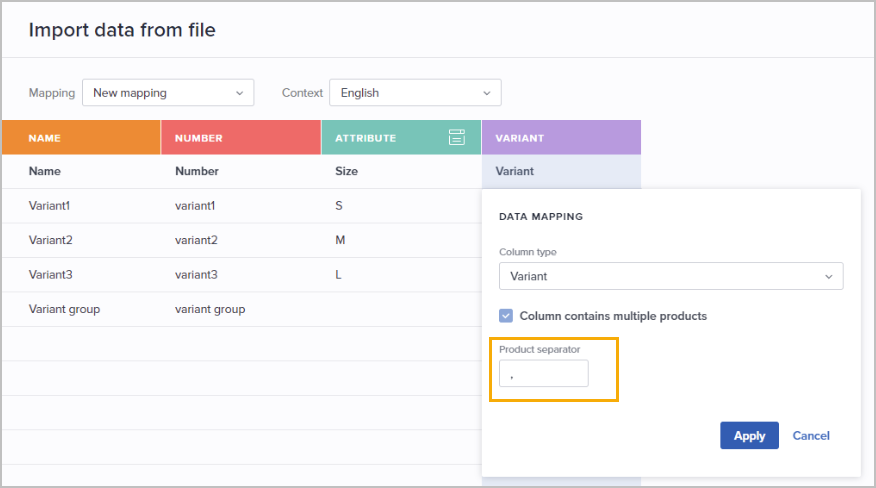
Task: Click the Variant1 name cell
Action: click(49, 206)
